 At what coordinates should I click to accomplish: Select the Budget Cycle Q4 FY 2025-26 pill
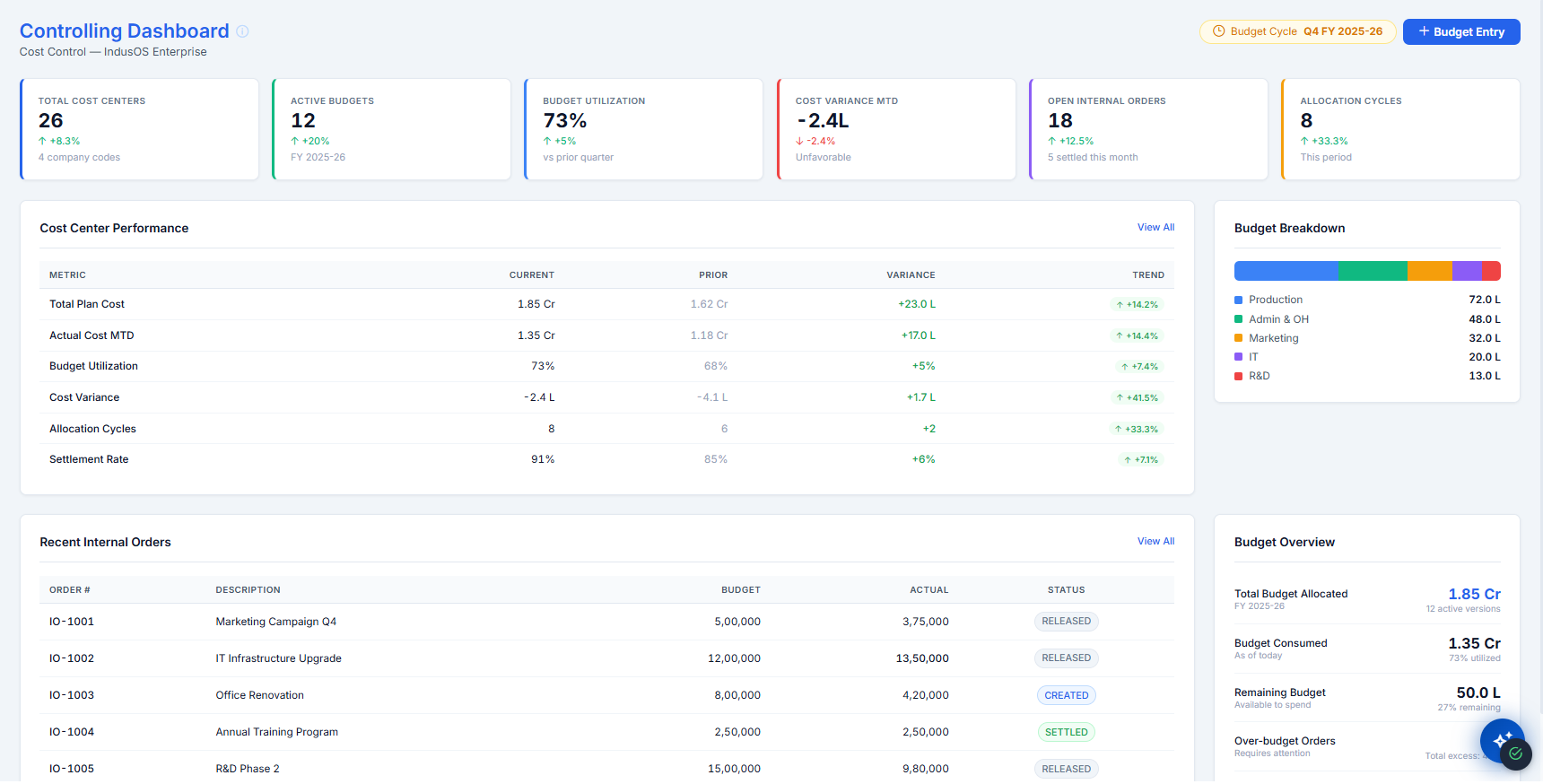1297,31
